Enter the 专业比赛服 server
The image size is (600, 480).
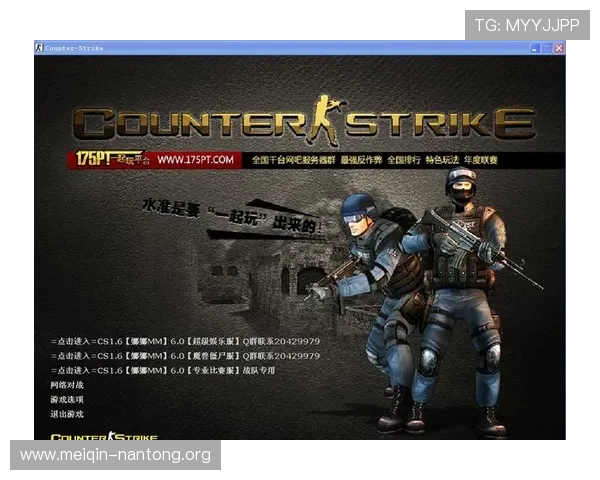click(x=162, y=370)
